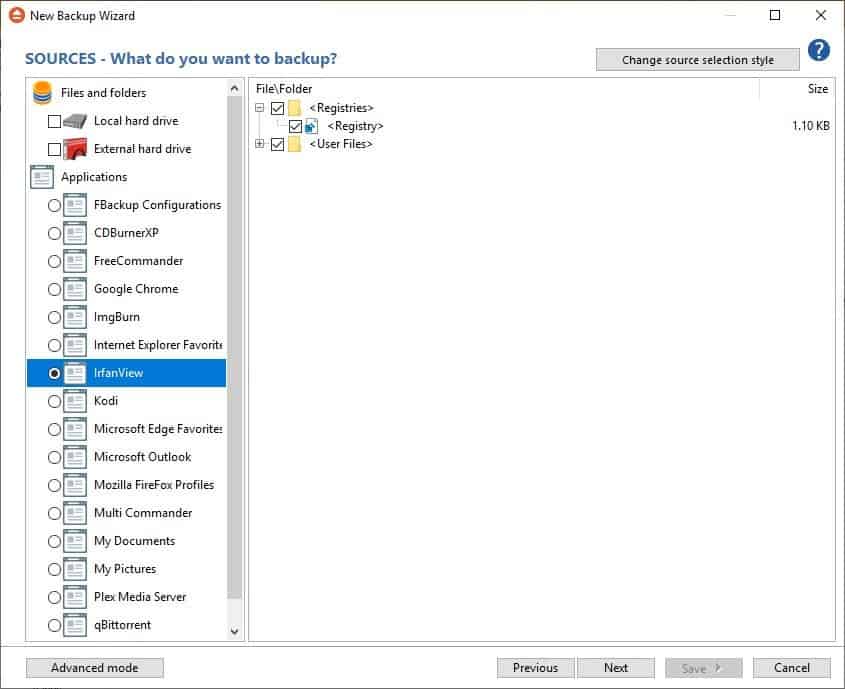
Task: Click the Applications section icon
Action: (42, 177)
